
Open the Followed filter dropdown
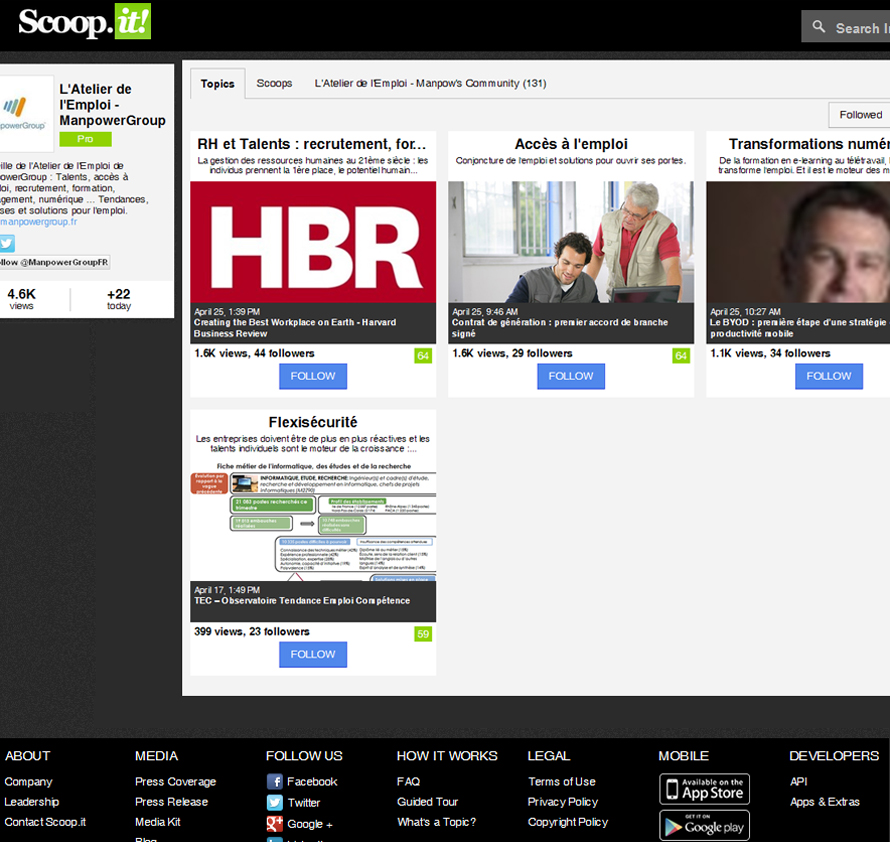pos(859,115)
